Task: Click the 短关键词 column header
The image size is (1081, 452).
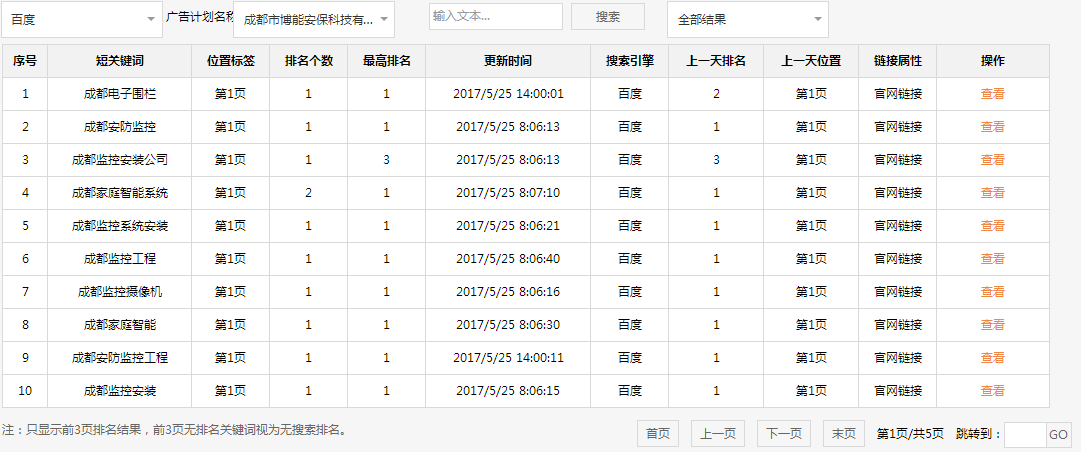Action: (120, 61)
